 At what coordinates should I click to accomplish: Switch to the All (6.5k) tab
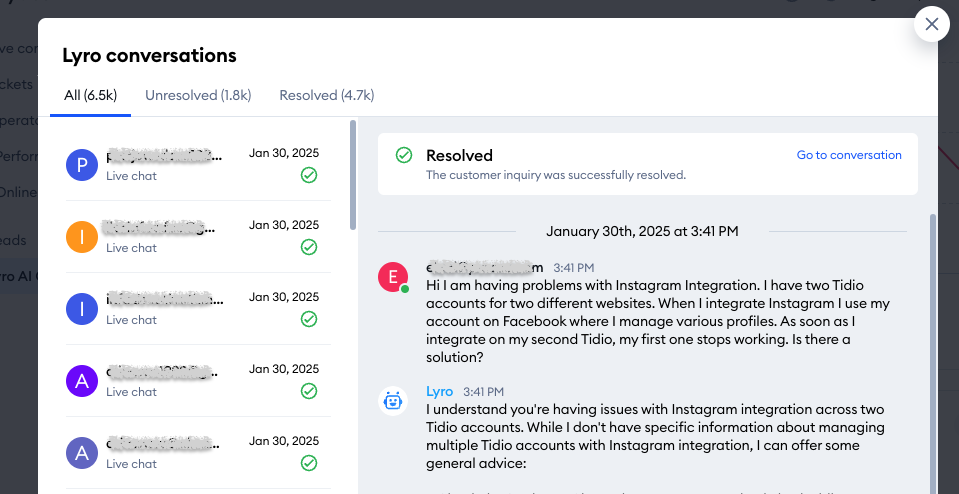(x=91, y=95)
